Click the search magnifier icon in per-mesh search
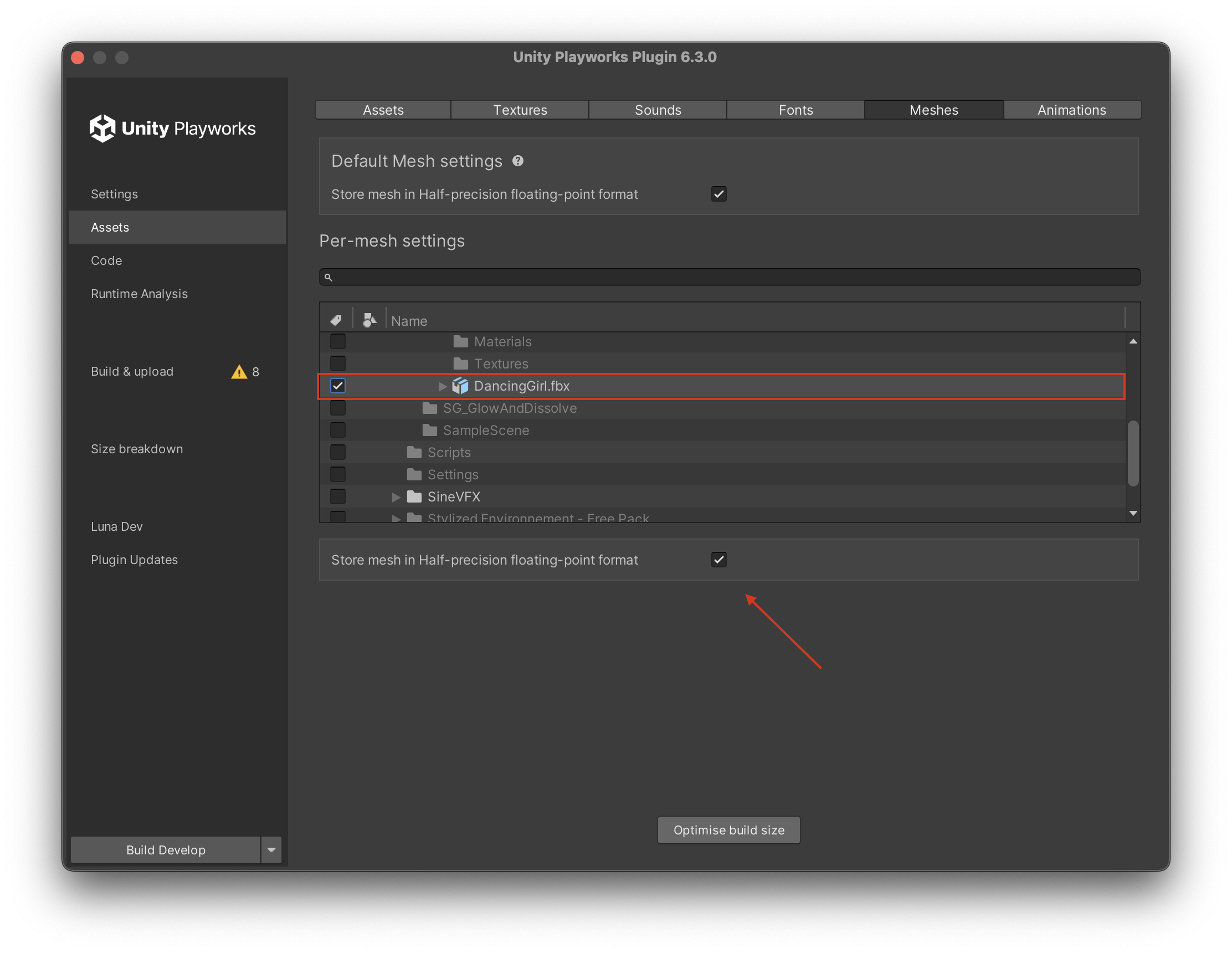 [x=328, y=278]
